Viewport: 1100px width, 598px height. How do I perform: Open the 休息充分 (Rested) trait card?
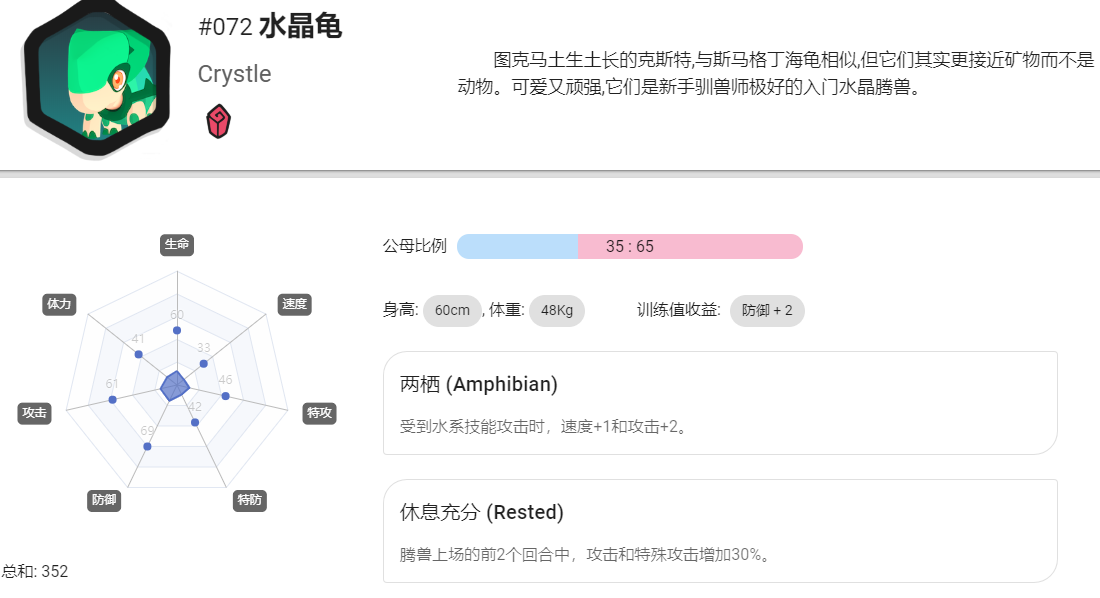tap(720, 531)
